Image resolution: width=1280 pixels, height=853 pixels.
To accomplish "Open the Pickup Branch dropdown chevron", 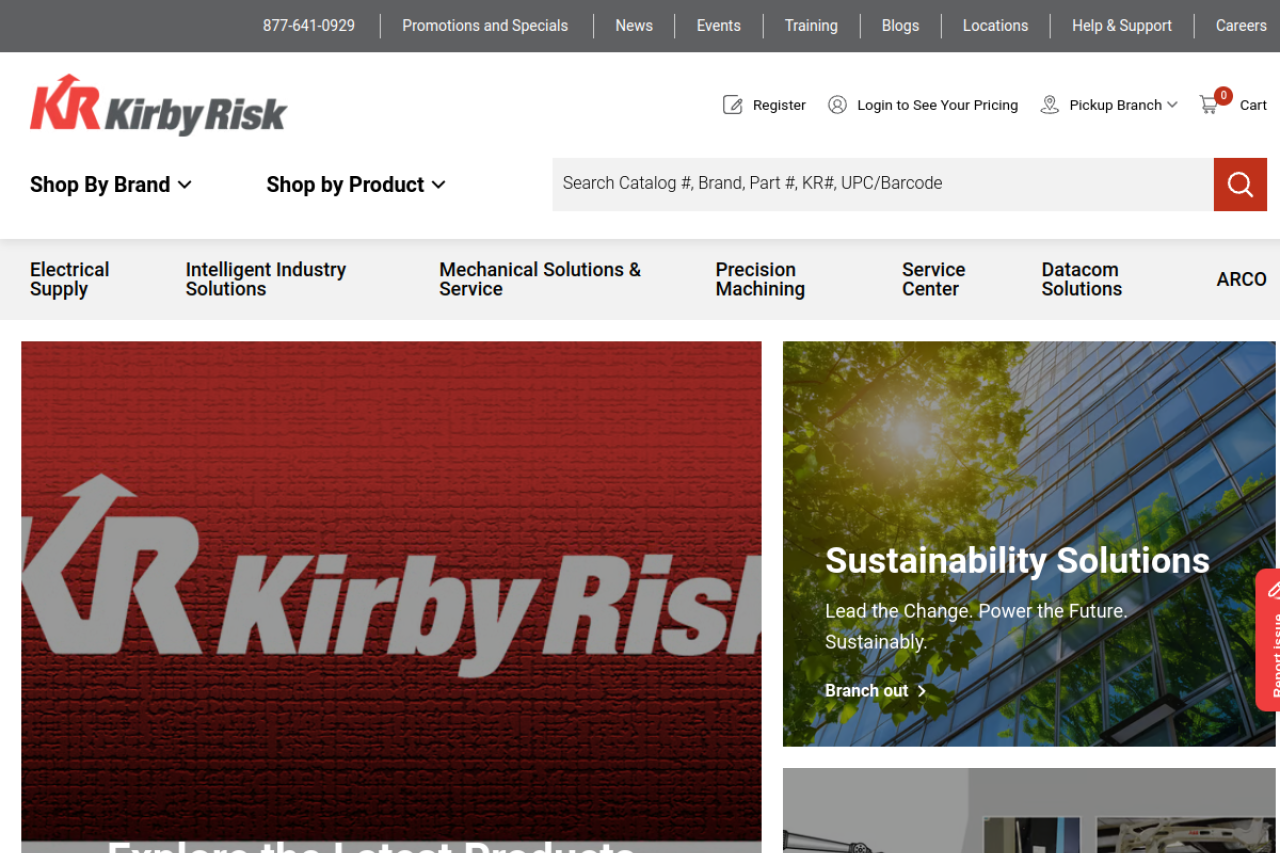I will click(x=1172, y=105).
